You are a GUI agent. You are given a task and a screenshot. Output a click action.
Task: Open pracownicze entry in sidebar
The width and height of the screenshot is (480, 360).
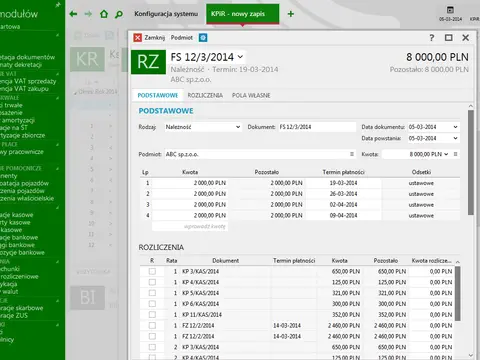click(22, 152)
